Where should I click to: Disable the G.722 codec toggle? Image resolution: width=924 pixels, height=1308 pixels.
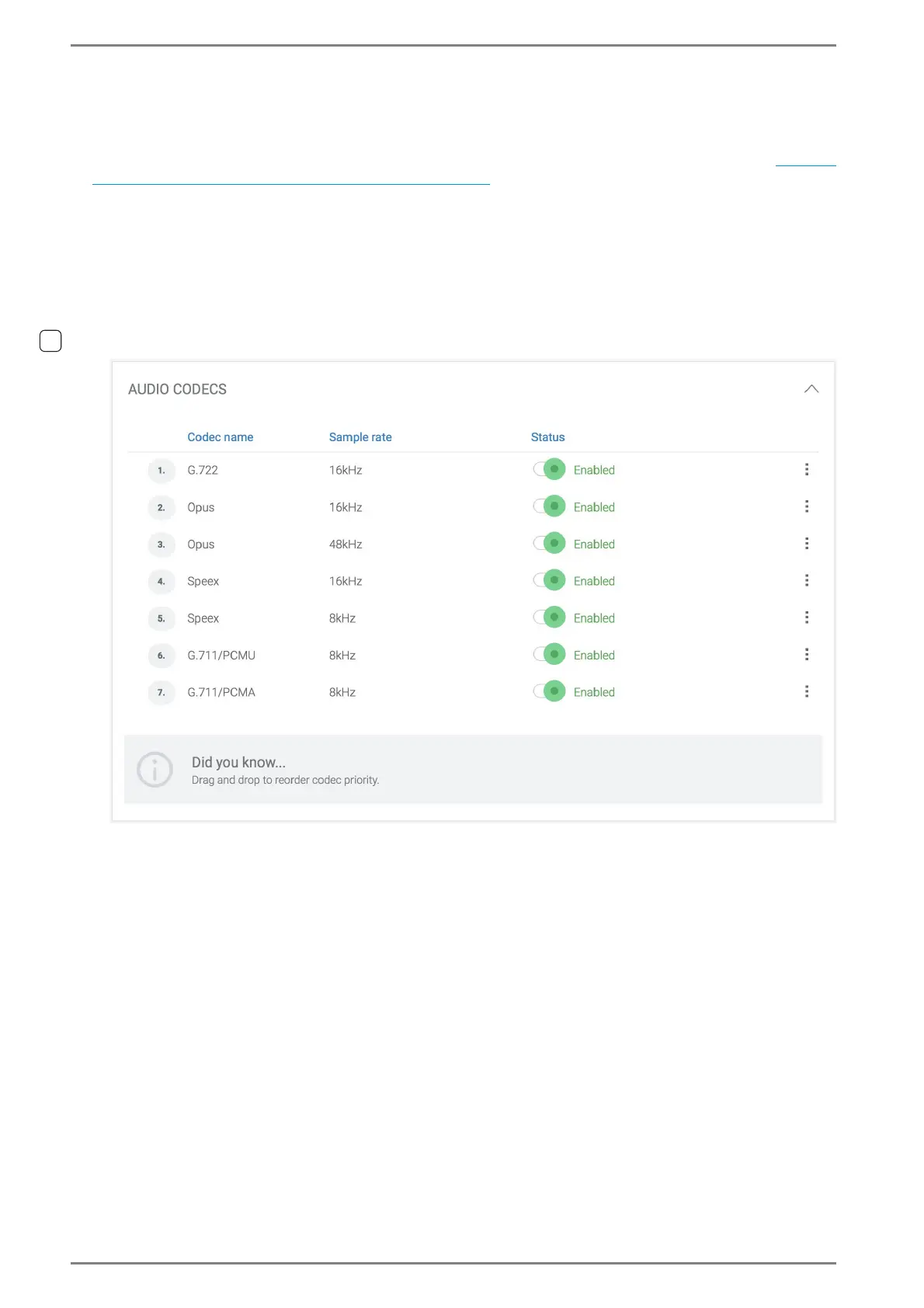click(x=549, y=470)
